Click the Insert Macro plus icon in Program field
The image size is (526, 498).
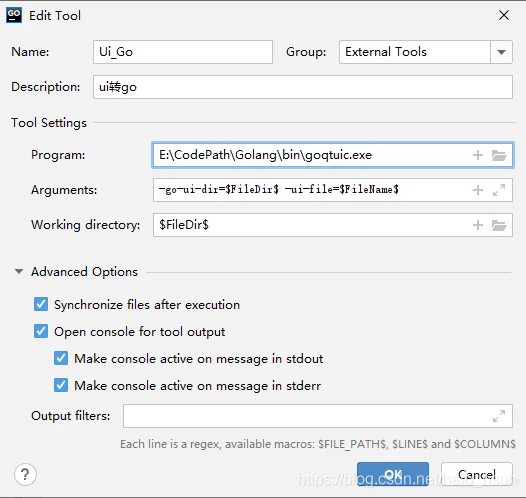pos(478,155)
